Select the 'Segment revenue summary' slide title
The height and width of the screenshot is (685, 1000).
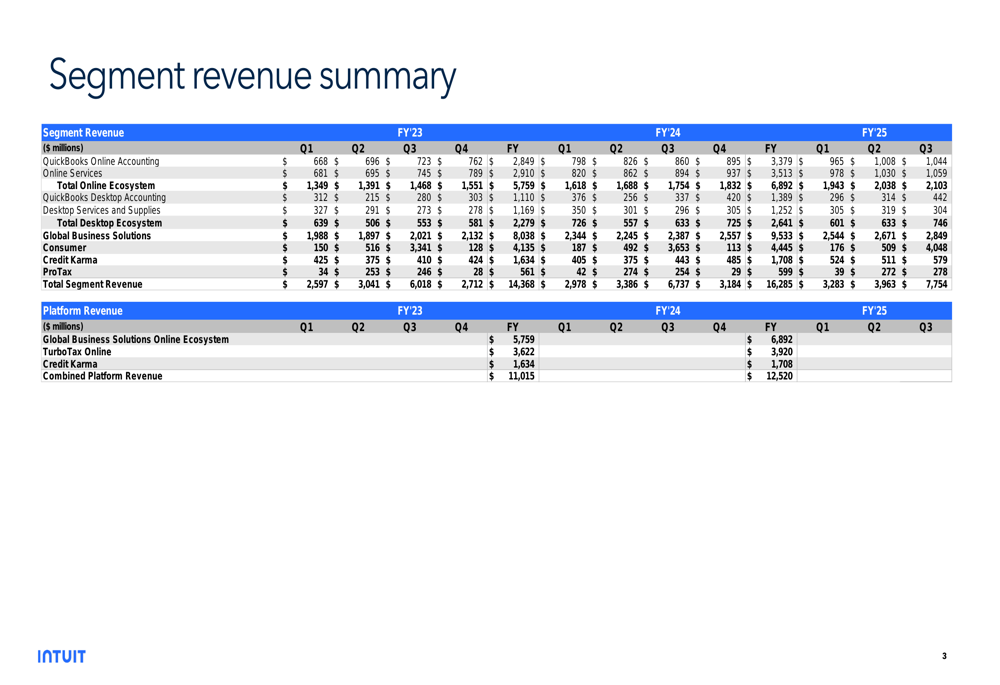point(253,77)
